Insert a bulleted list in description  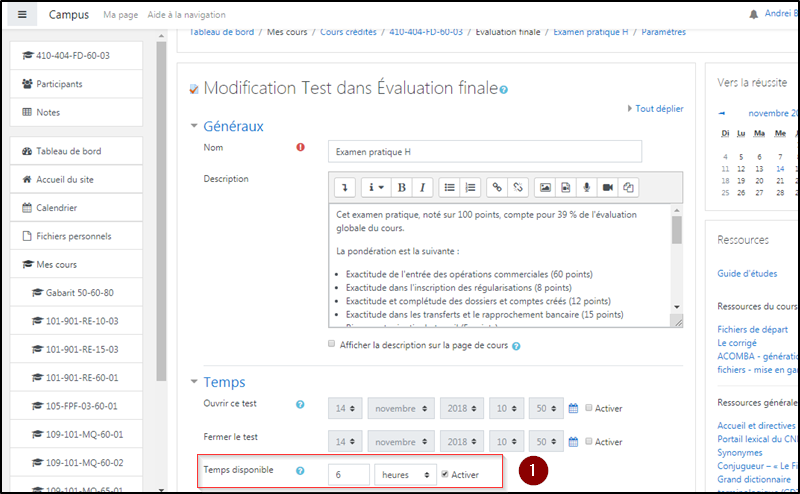450,187
